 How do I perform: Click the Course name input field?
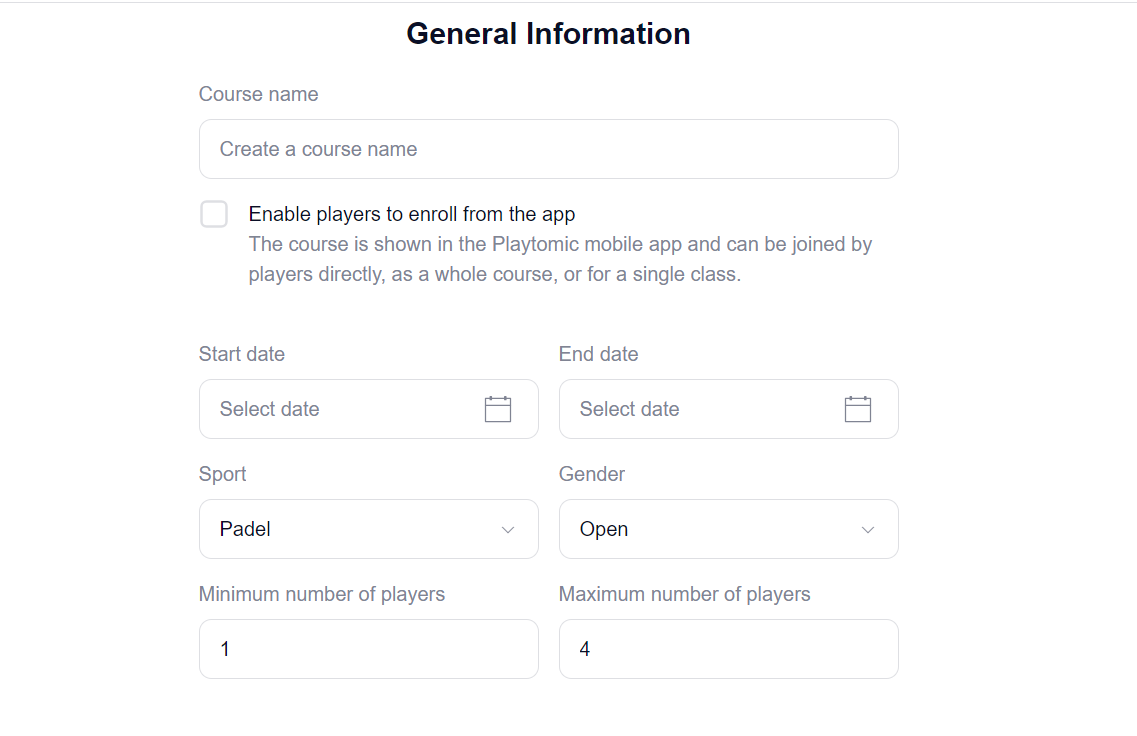point(548,148)
